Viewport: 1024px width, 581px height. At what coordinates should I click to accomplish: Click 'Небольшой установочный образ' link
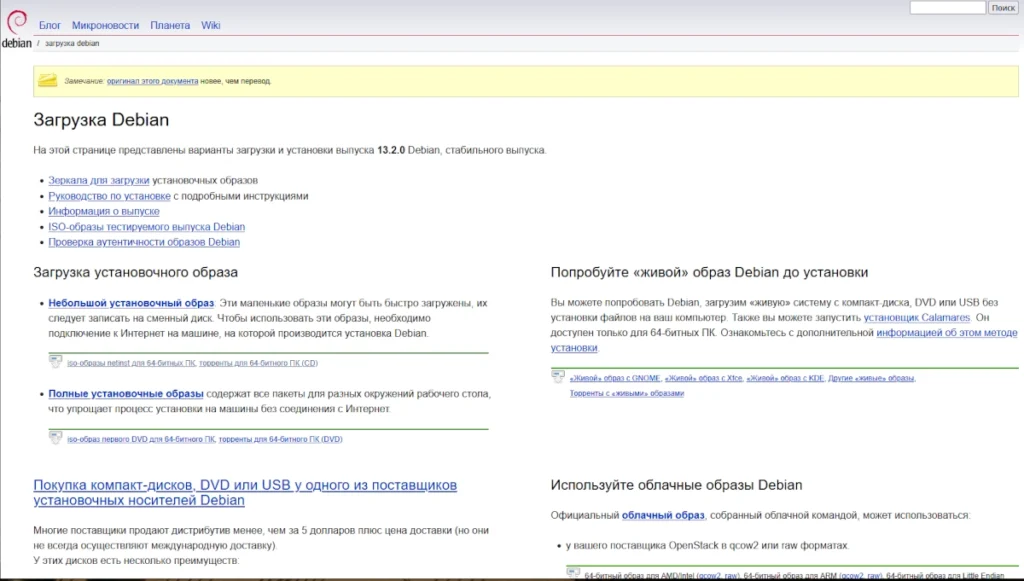point(131,303)
